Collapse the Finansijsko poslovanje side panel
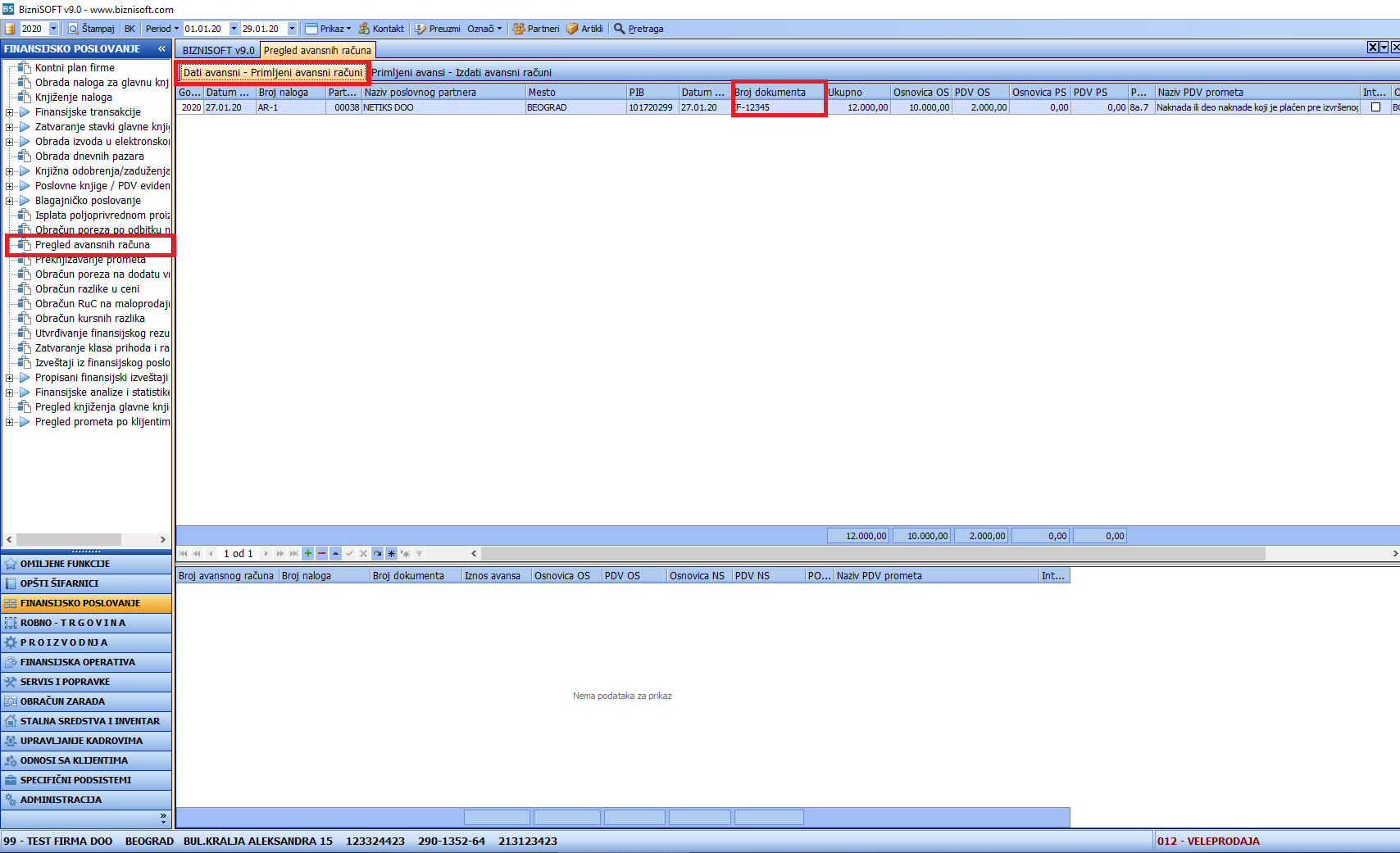 coord(161,49)
